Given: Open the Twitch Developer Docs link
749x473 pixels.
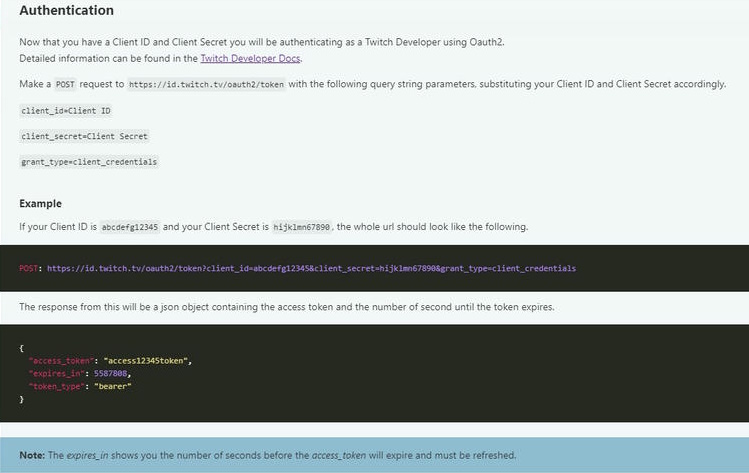Looking at the screenshot, I should [250, 58].
